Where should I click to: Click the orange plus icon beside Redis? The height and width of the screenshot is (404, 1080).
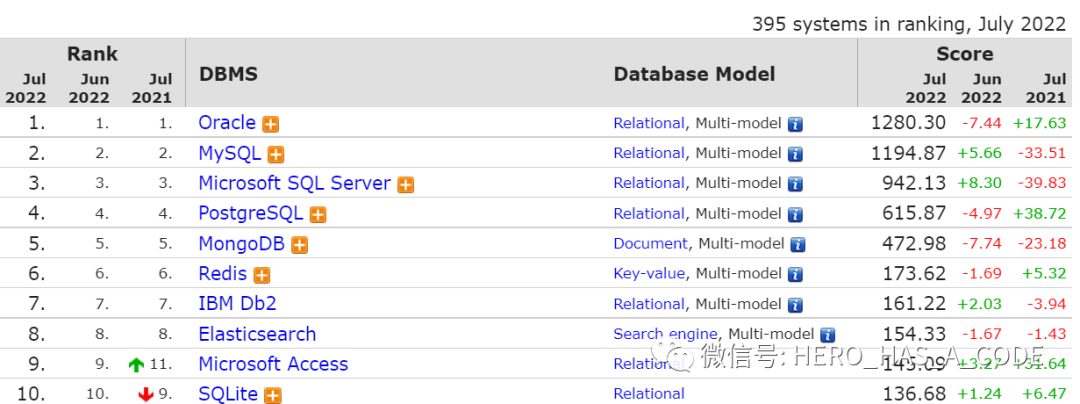262,275
